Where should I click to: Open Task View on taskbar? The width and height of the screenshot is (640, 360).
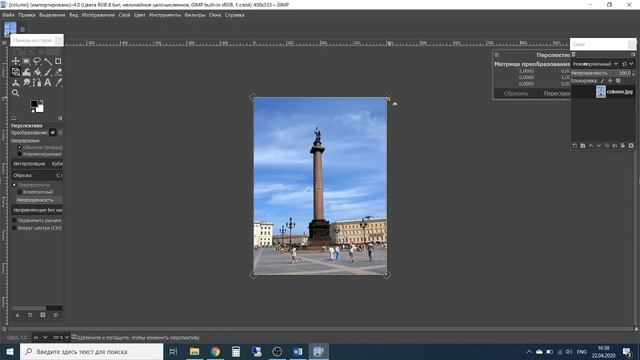tap(173, 351)
